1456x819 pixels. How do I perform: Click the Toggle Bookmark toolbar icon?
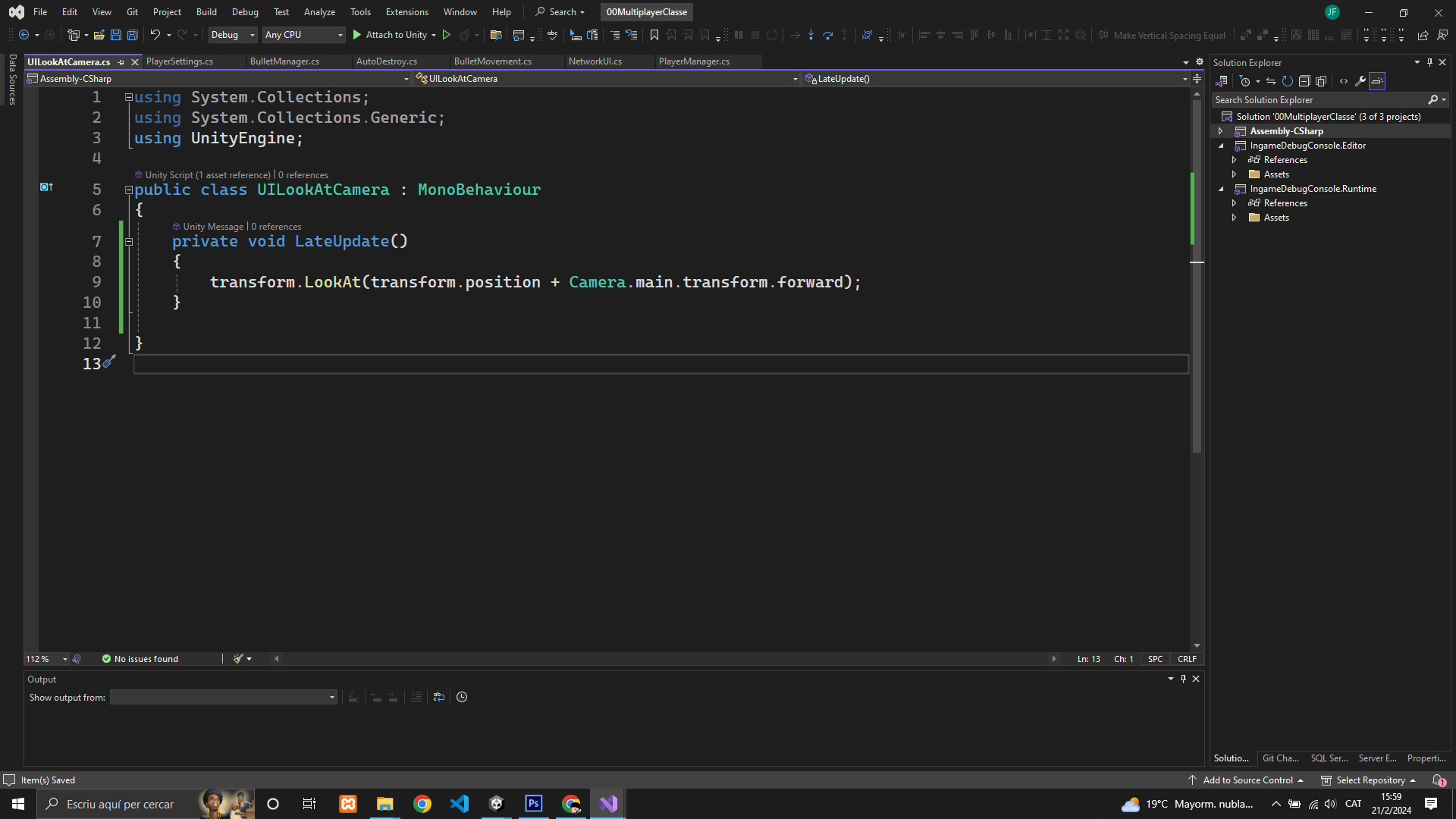tap(654, 35)
